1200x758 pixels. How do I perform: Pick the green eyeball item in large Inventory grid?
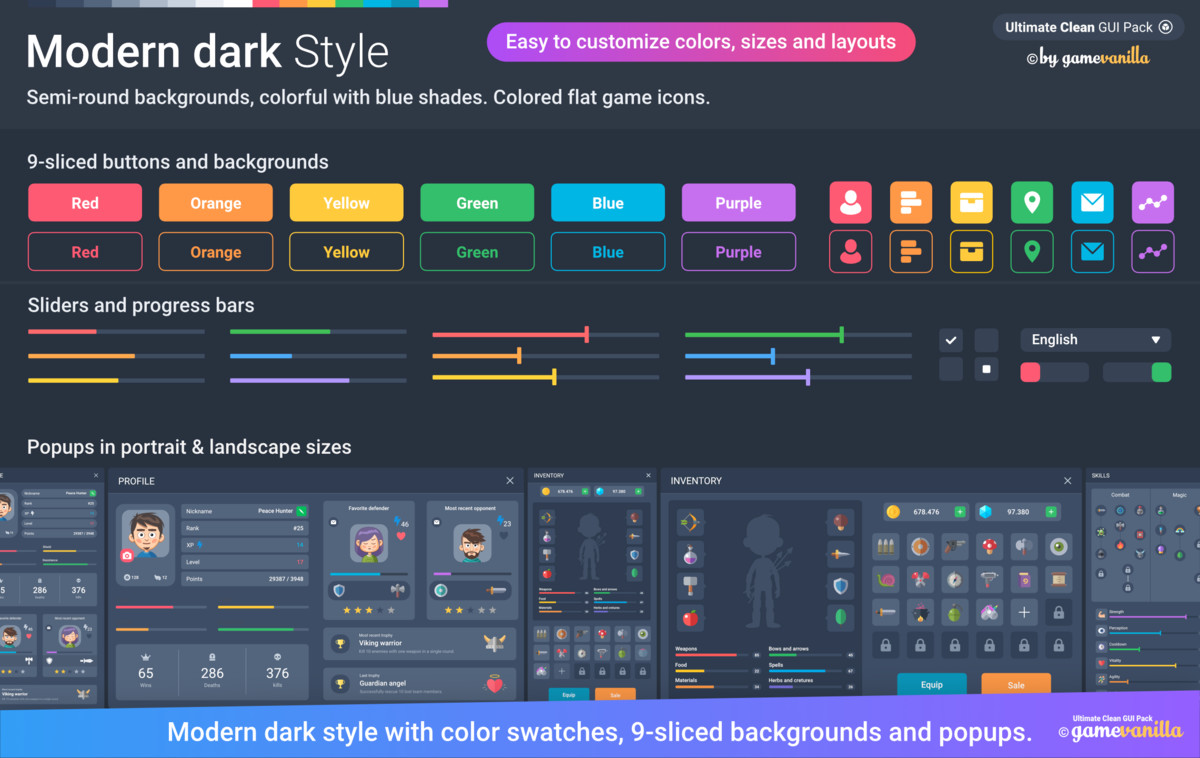(x=1059, y=546)
